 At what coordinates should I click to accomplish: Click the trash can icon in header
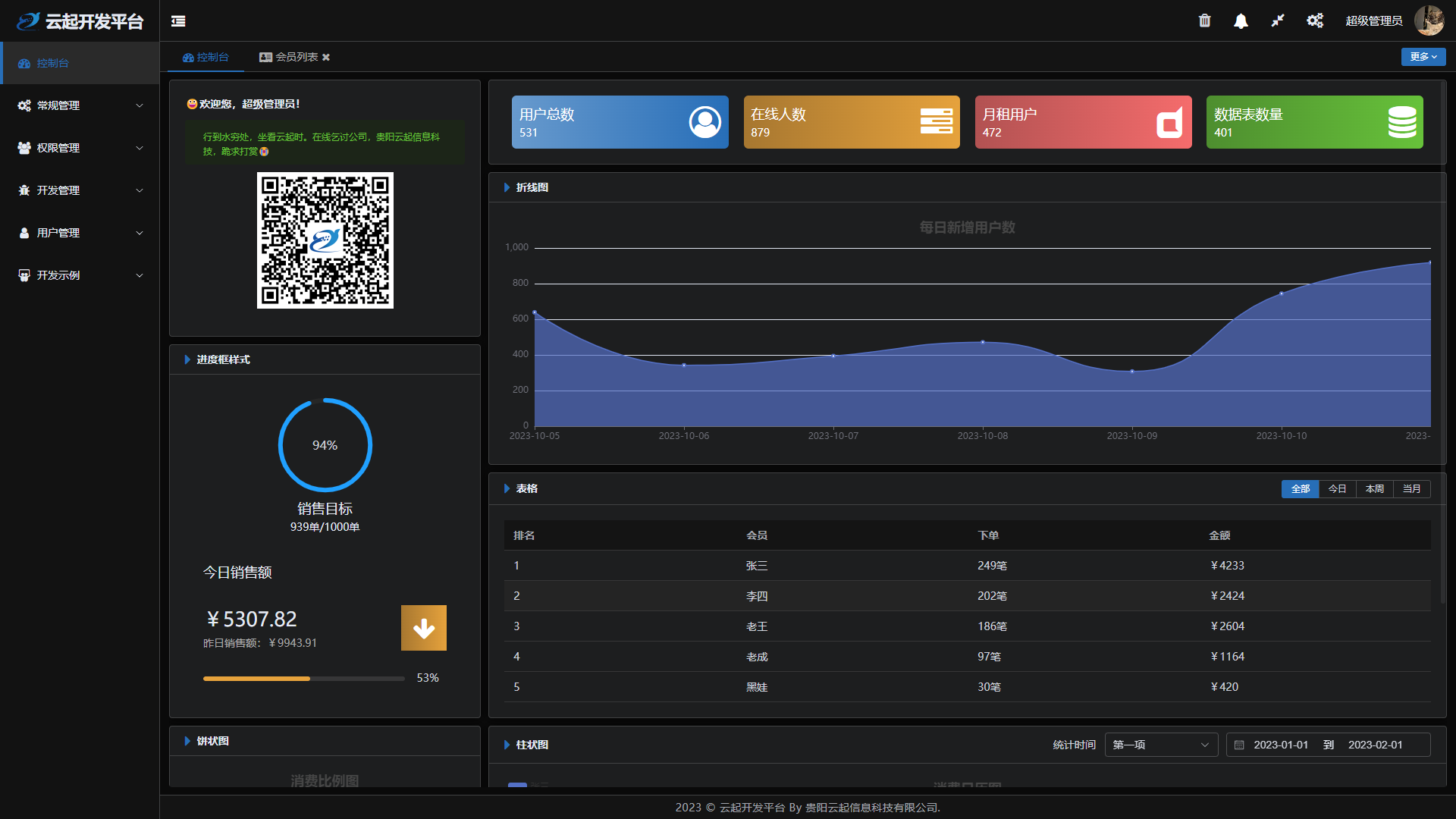(x=1204, y=20)
